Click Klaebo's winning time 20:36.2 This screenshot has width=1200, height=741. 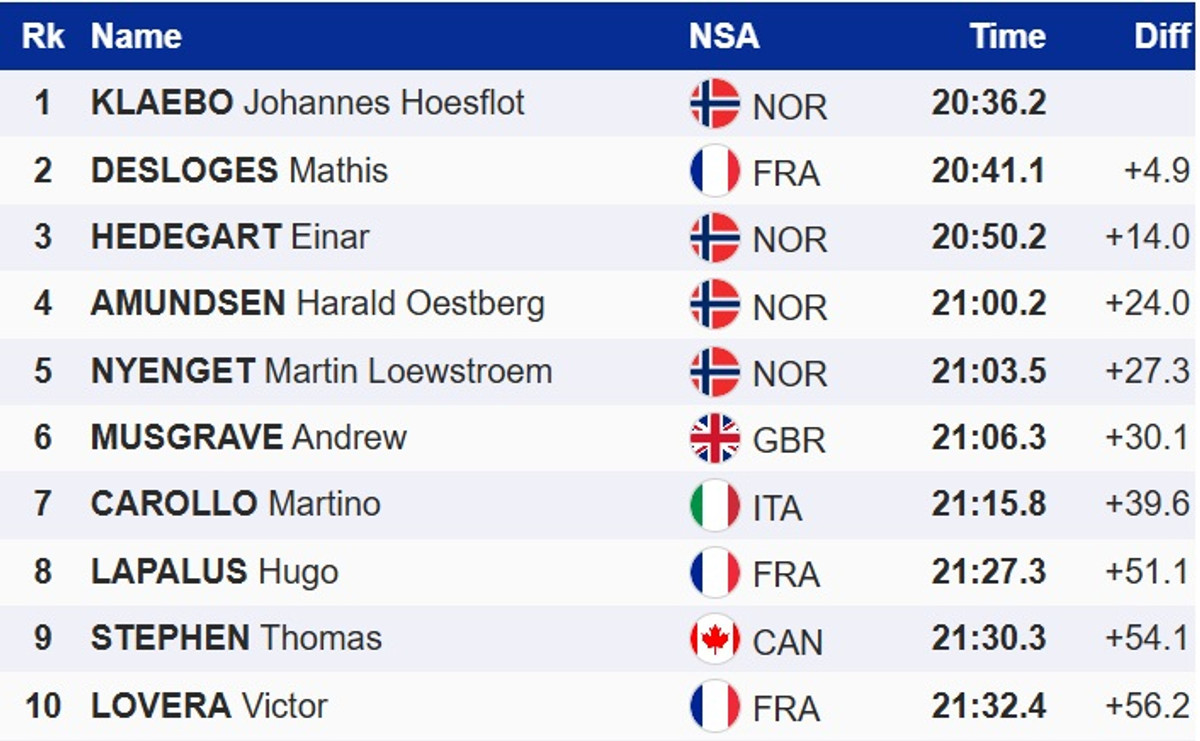point(988,103)
